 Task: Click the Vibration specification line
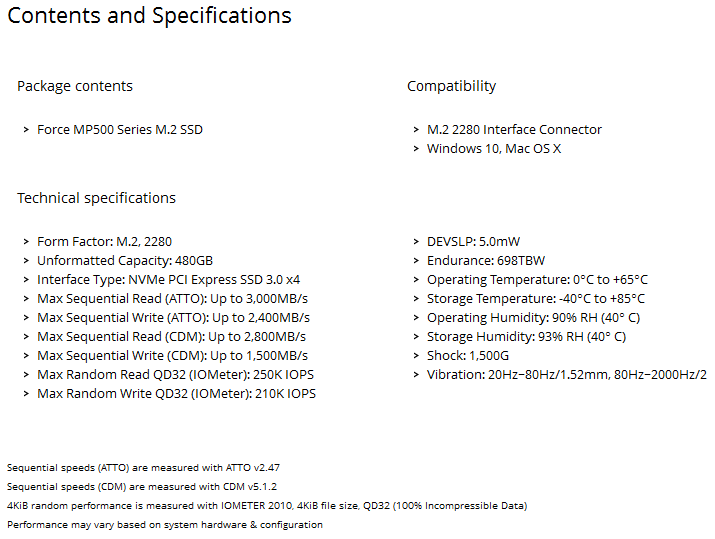567,375
